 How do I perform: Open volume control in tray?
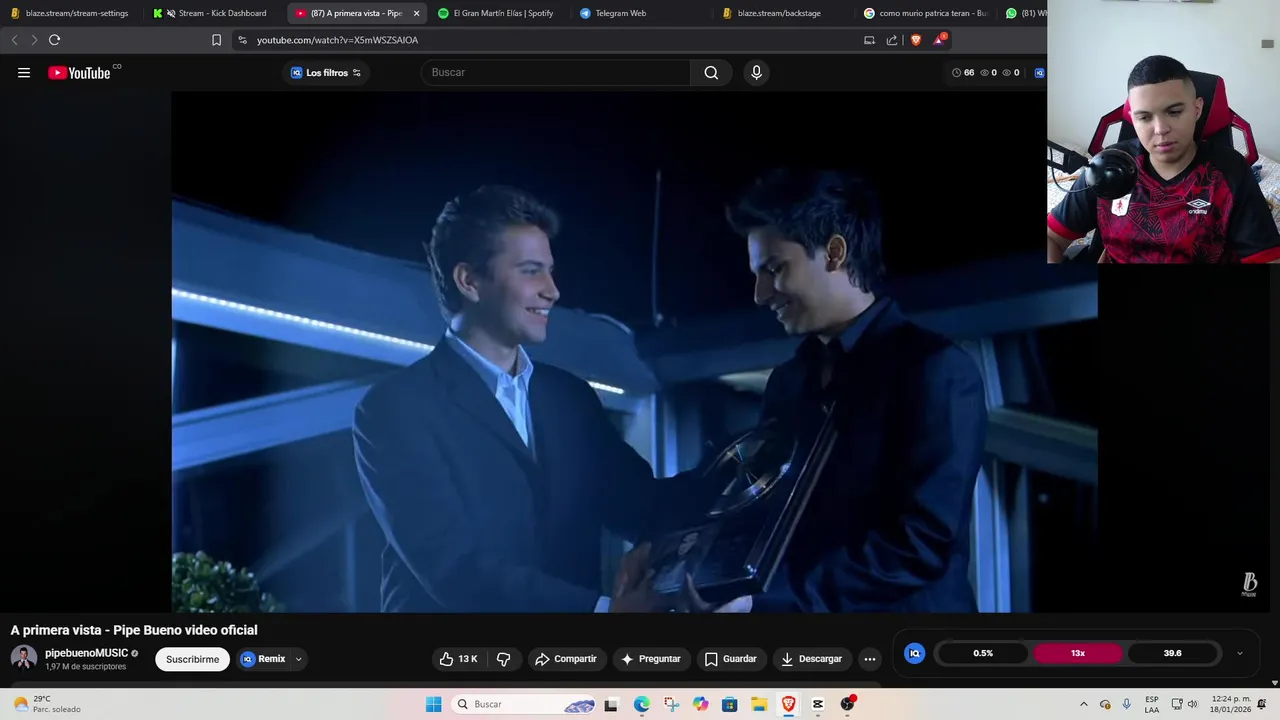[x=1192, y=704]
